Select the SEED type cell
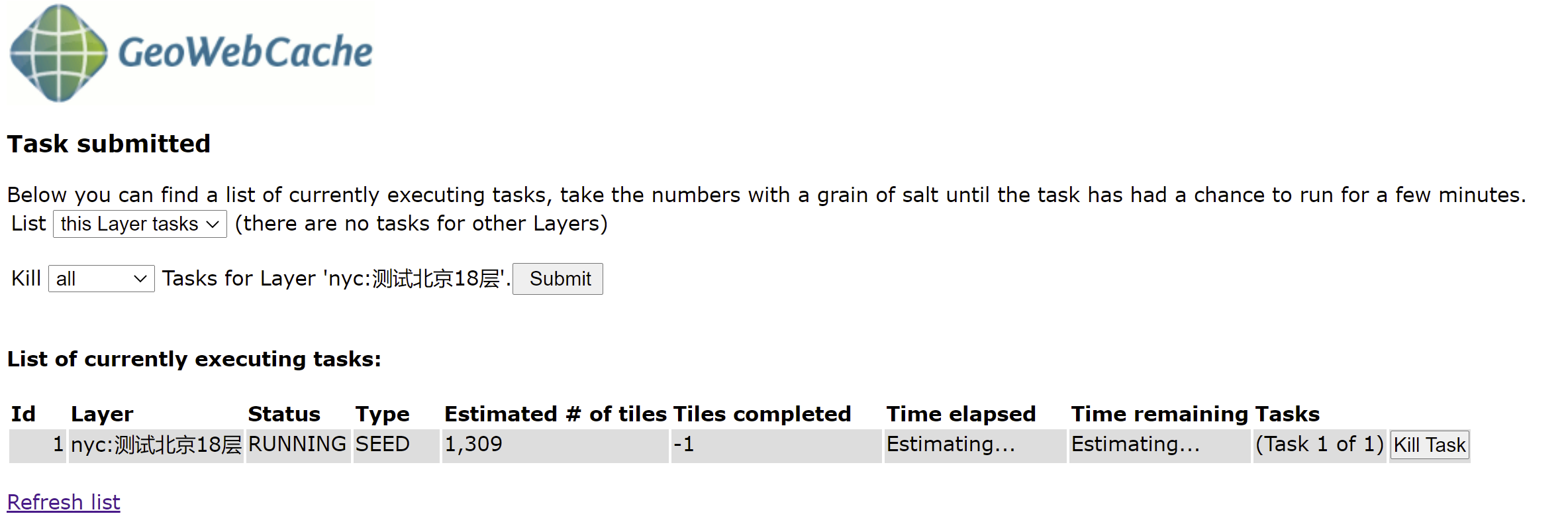 pos(382,445)
